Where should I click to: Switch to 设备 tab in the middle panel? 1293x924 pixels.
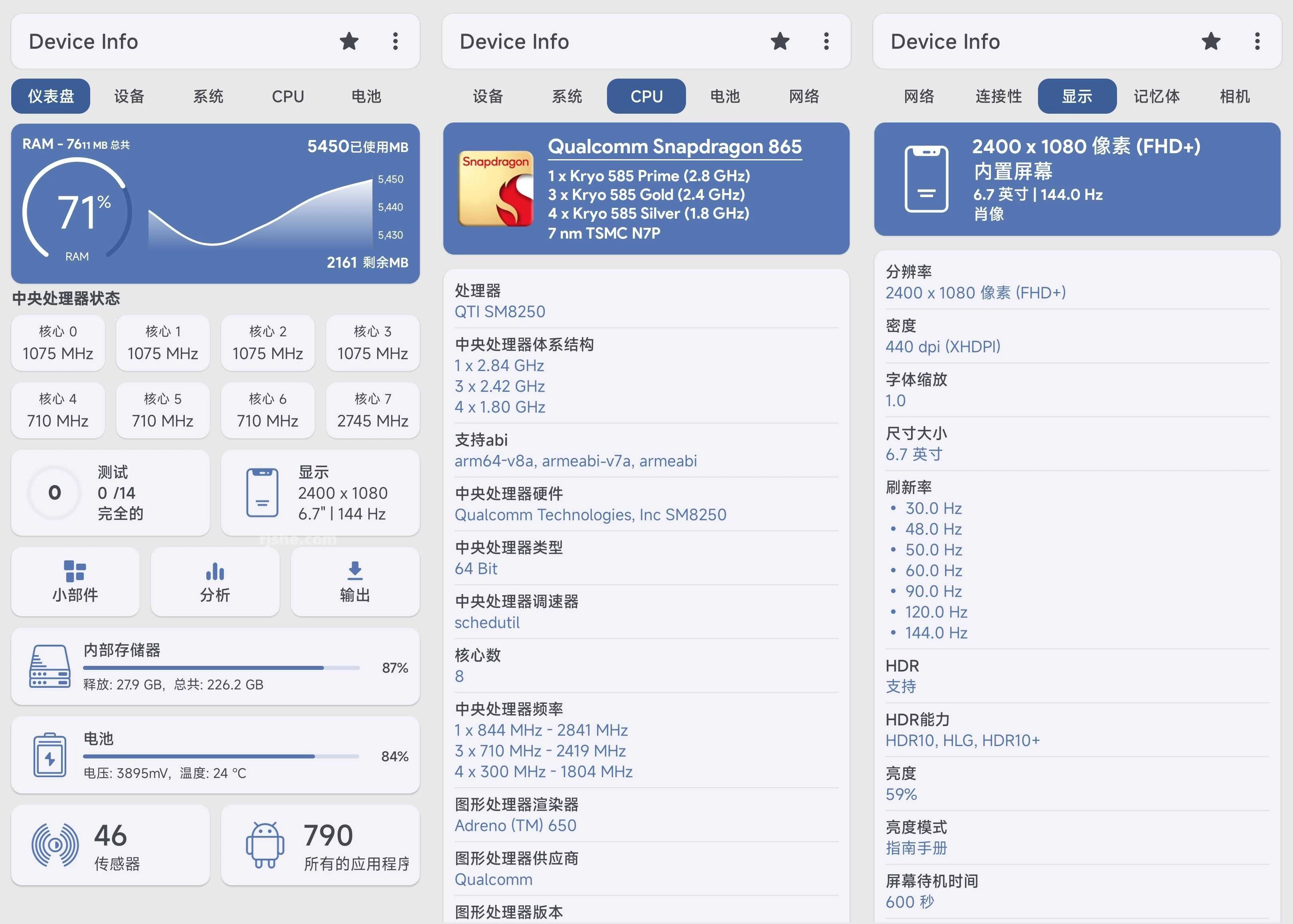pos(488,96)
